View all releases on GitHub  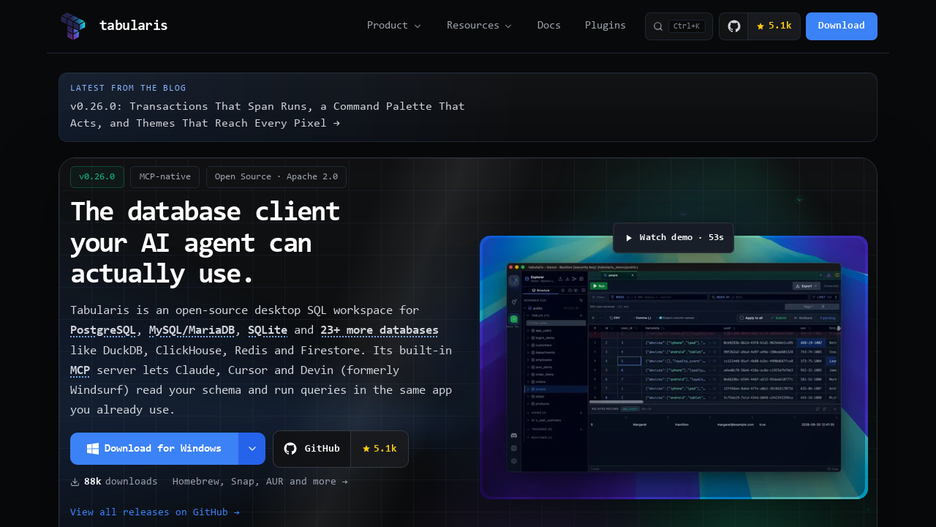155,512
